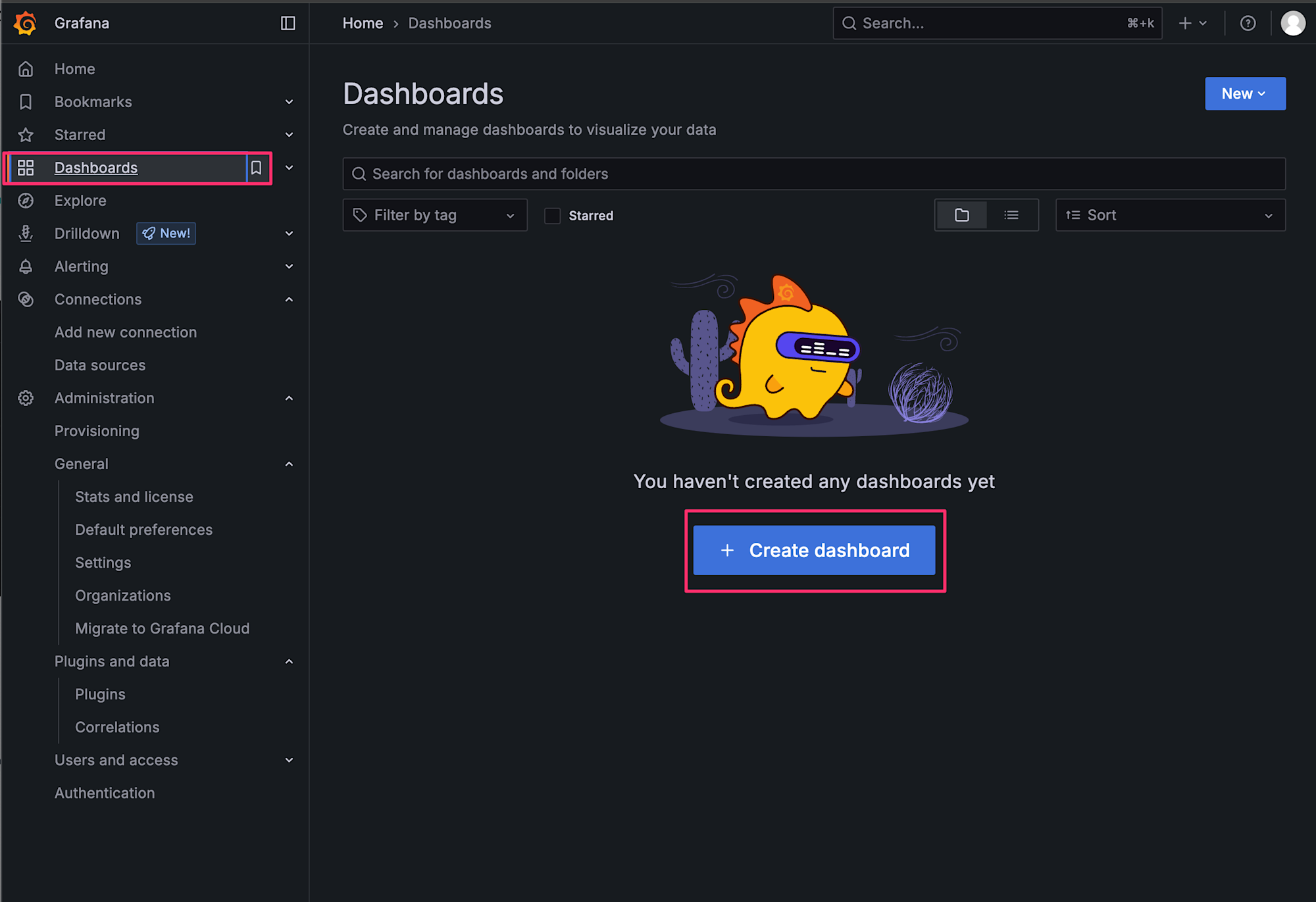Image resolution: width=1316 pixels, height=902 pixels.
Task: Open the help question mark icon
Action: (x=1248, y=23)
